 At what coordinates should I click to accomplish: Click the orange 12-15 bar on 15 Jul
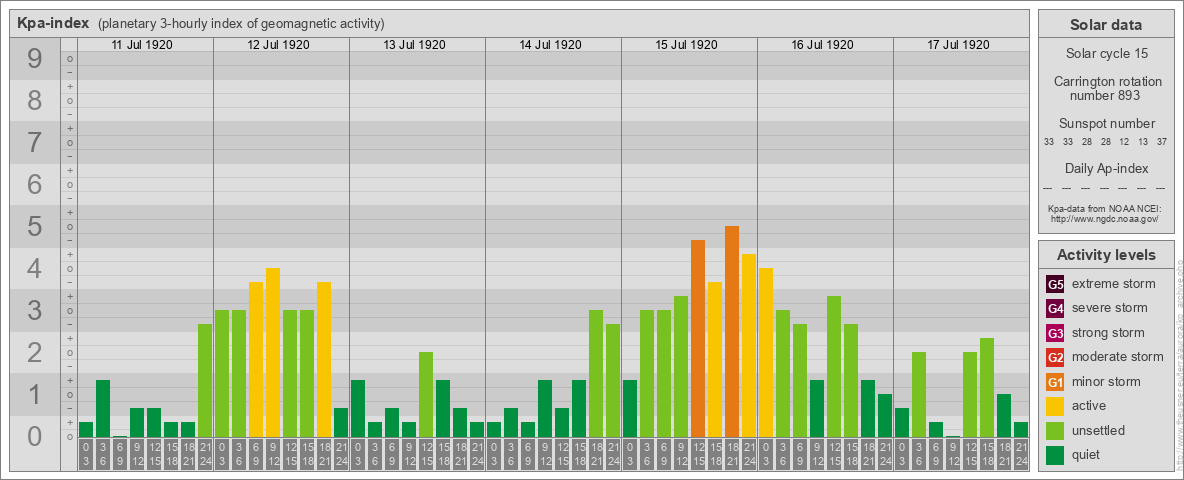(x=698, y=339)
